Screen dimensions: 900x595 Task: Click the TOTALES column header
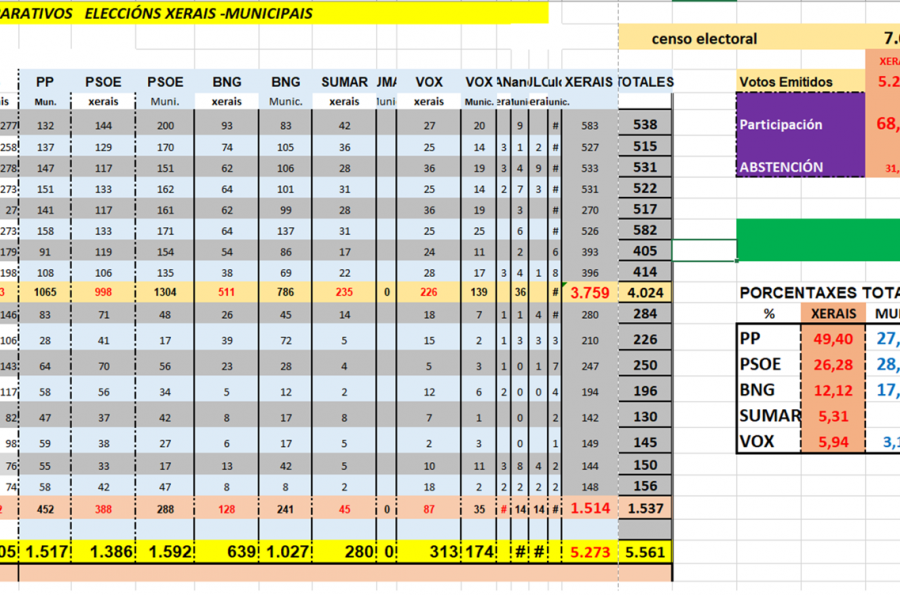(x=645, y=82)
